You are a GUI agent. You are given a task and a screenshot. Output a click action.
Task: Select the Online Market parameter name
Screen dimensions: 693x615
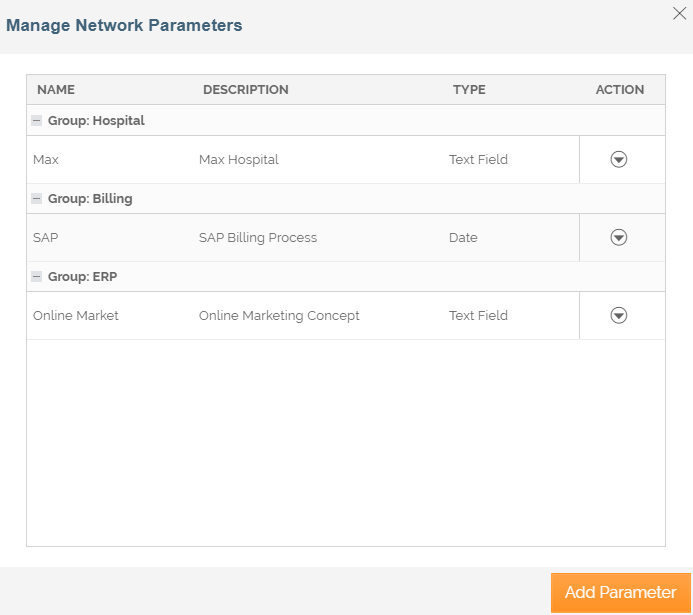76,315
